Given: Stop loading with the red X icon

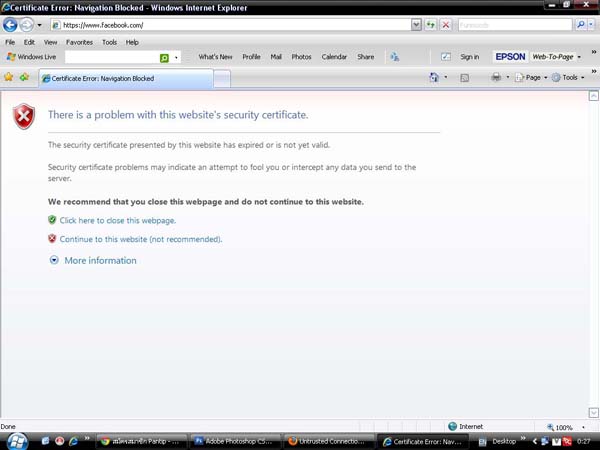Looking at the screenshot, I should coord(446,25).
